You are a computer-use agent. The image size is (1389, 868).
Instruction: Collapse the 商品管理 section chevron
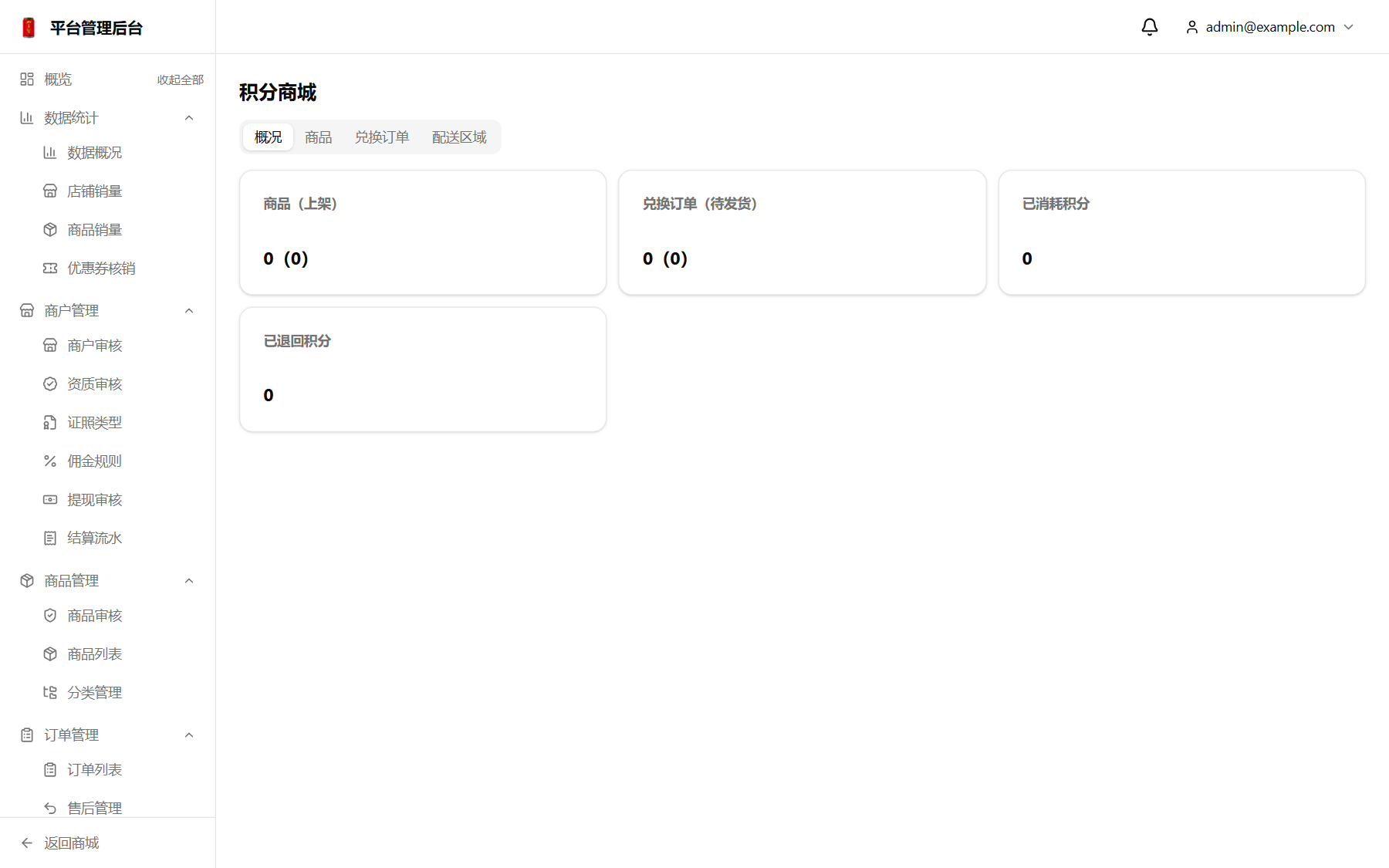[189, 580]
